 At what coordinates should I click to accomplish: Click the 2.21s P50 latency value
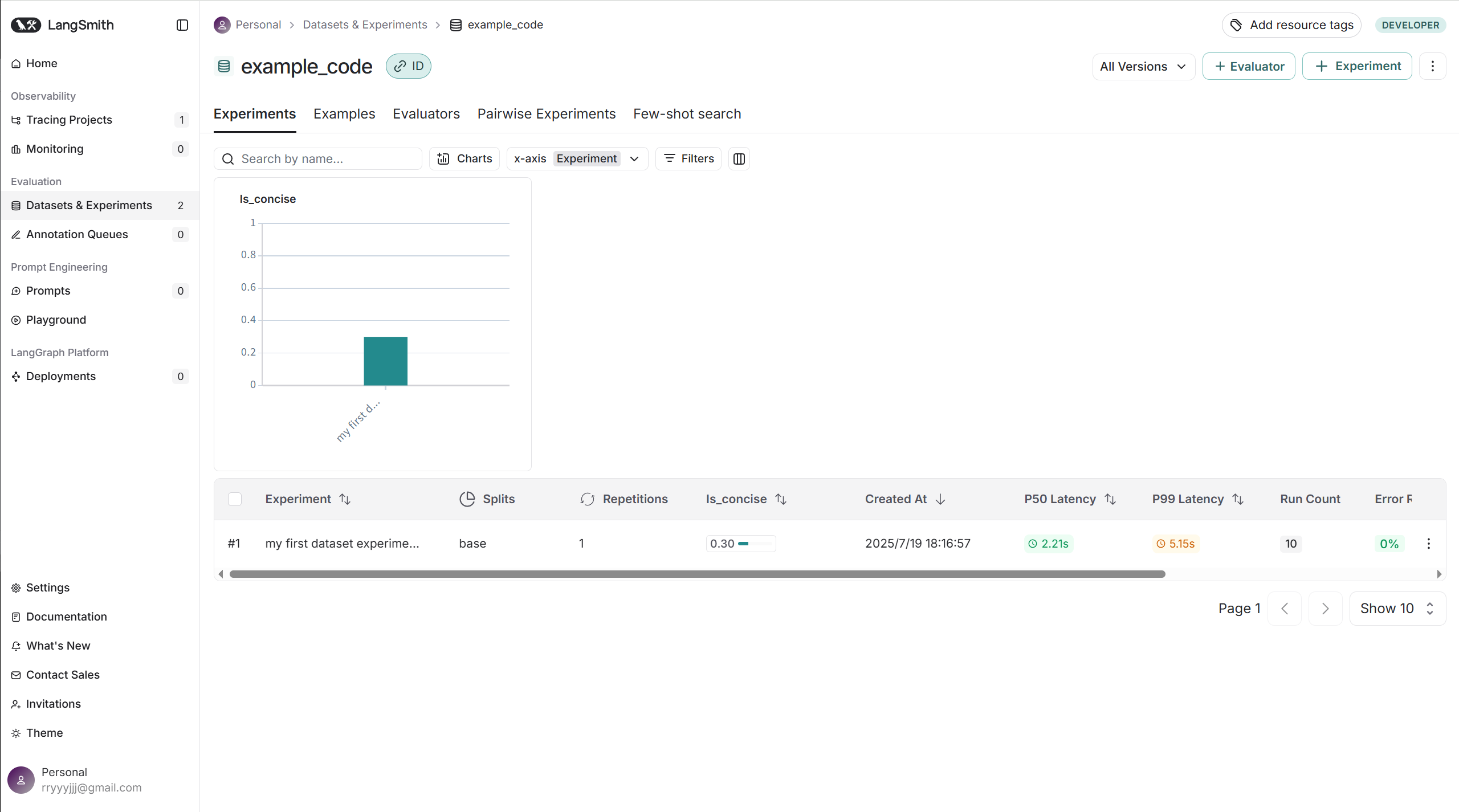tap(1049, 544)
